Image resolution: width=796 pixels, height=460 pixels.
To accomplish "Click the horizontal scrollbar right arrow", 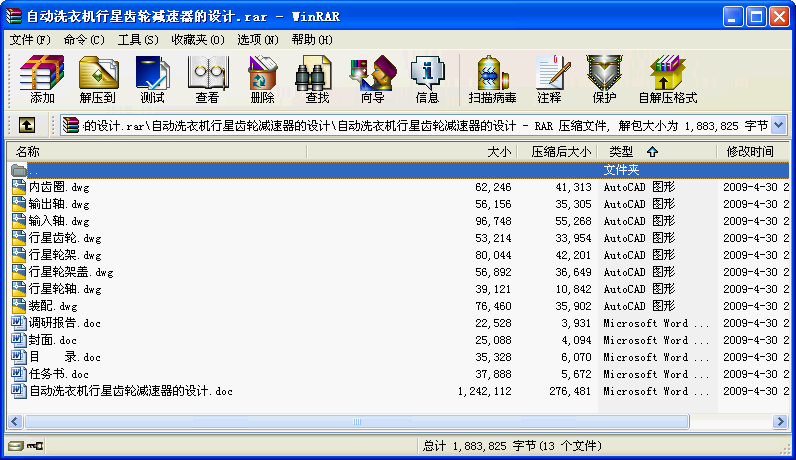I will click(x=780, y=421).
